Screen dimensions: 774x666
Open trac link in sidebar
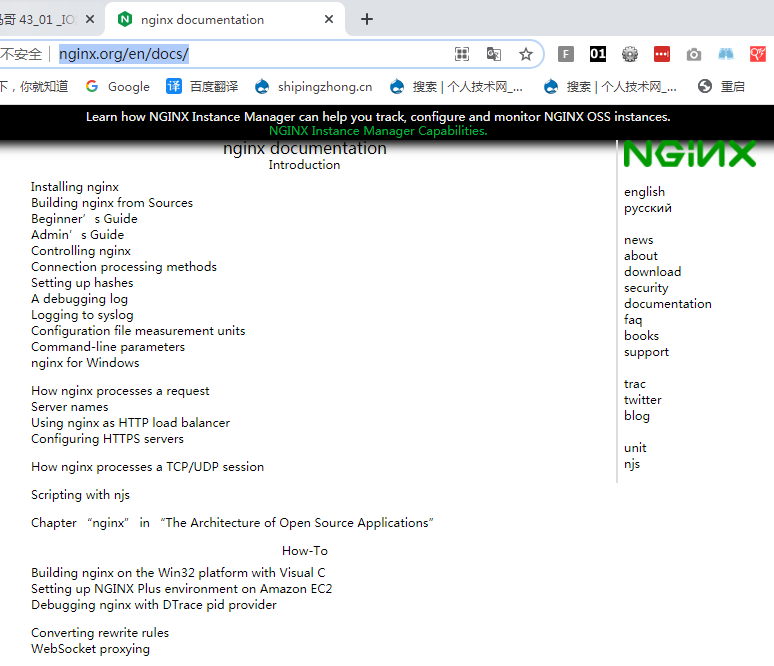(x=635, y=384)
